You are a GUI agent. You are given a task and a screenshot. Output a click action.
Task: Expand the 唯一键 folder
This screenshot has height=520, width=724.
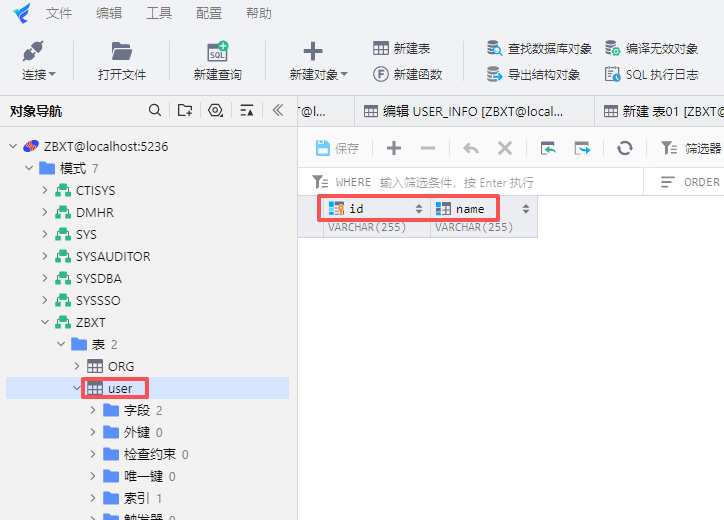pyautogui.click(x=93, y=476)
